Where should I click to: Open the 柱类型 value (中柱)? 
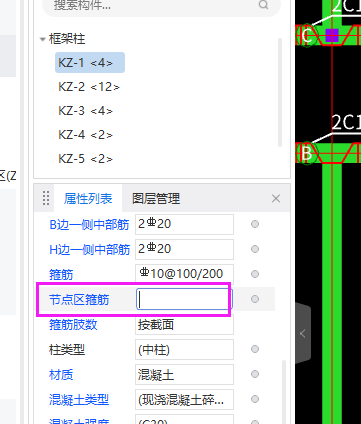point(184,349)
